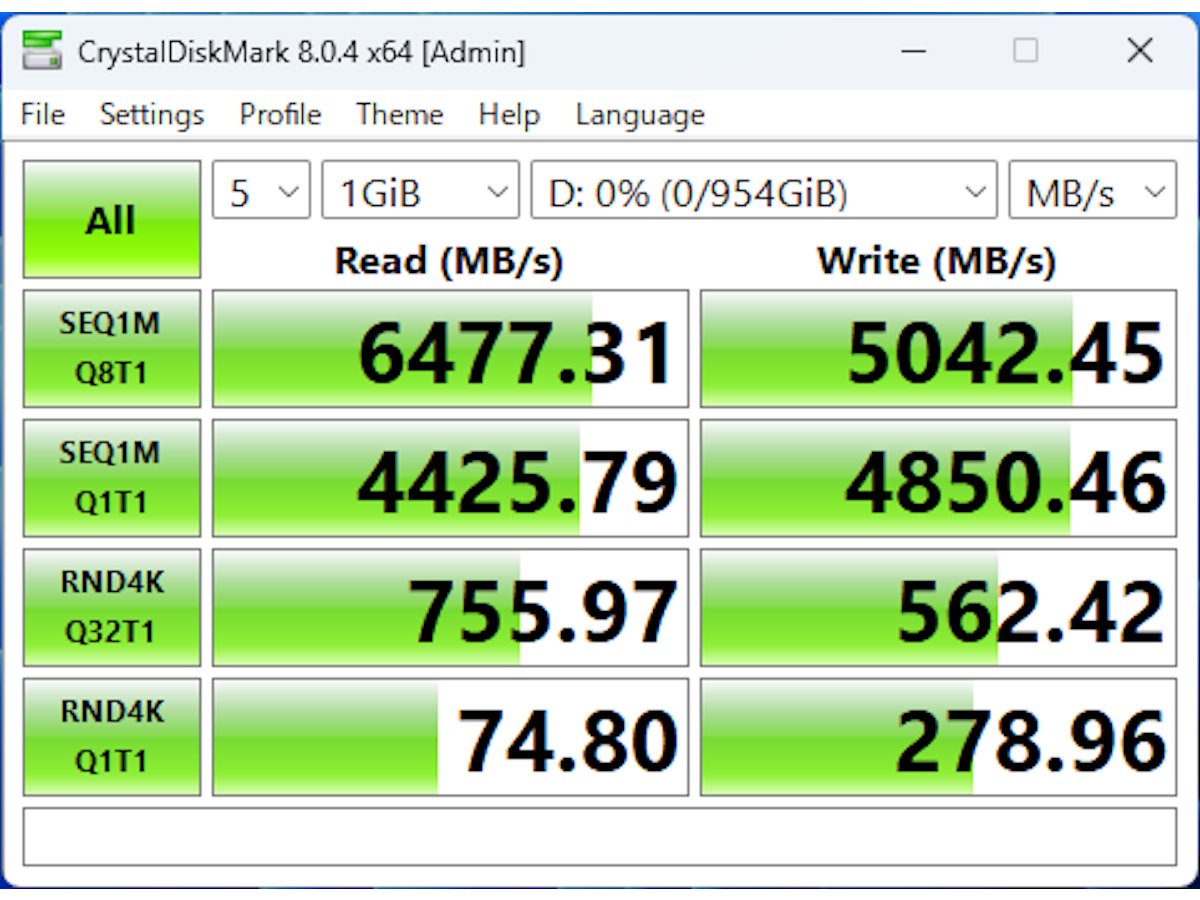1200x900 pixels.
Task: Open the File menu
Action: click(x=41, y=114)
